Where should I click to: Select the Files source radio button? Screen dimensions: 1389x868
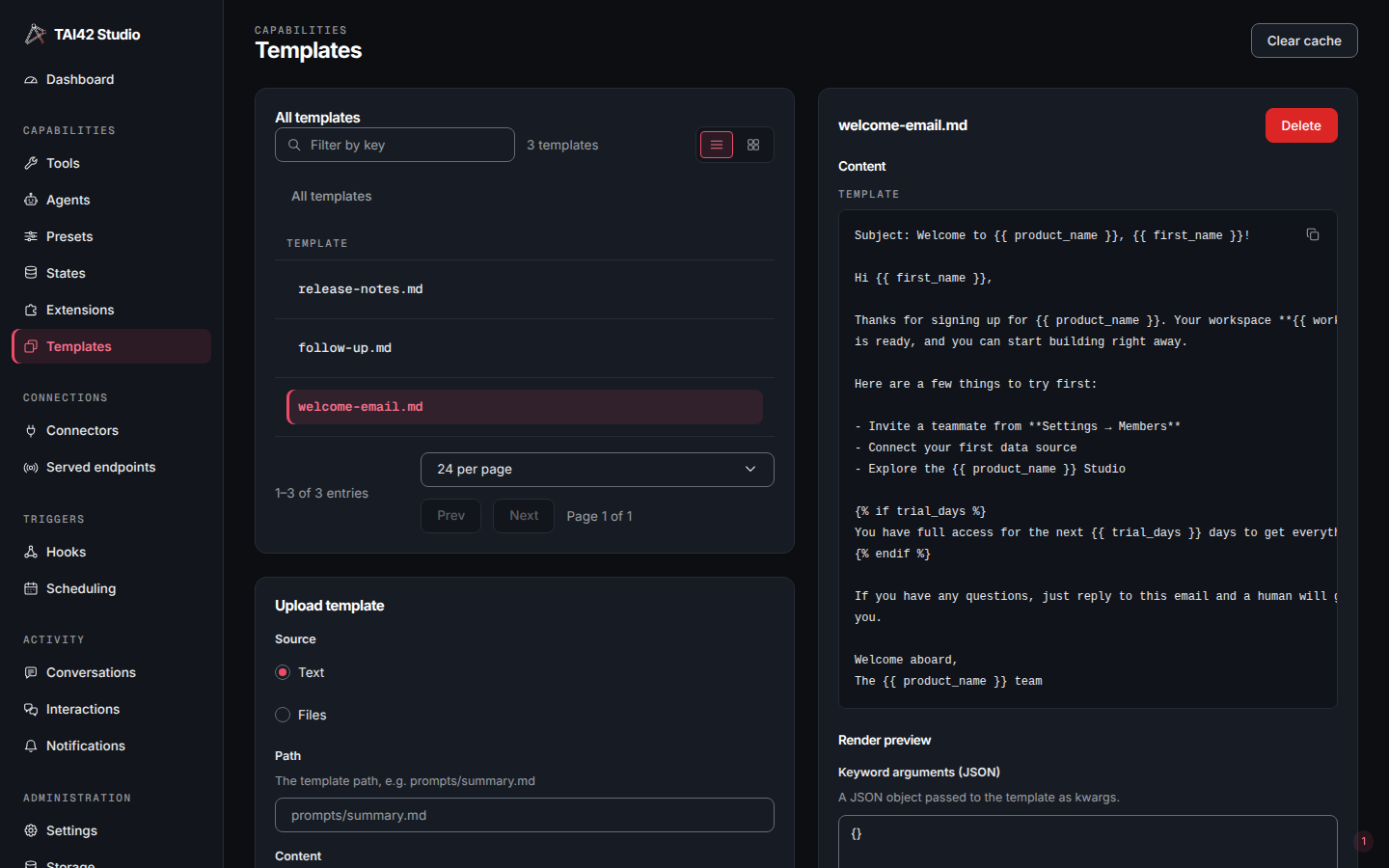[283, 715]
